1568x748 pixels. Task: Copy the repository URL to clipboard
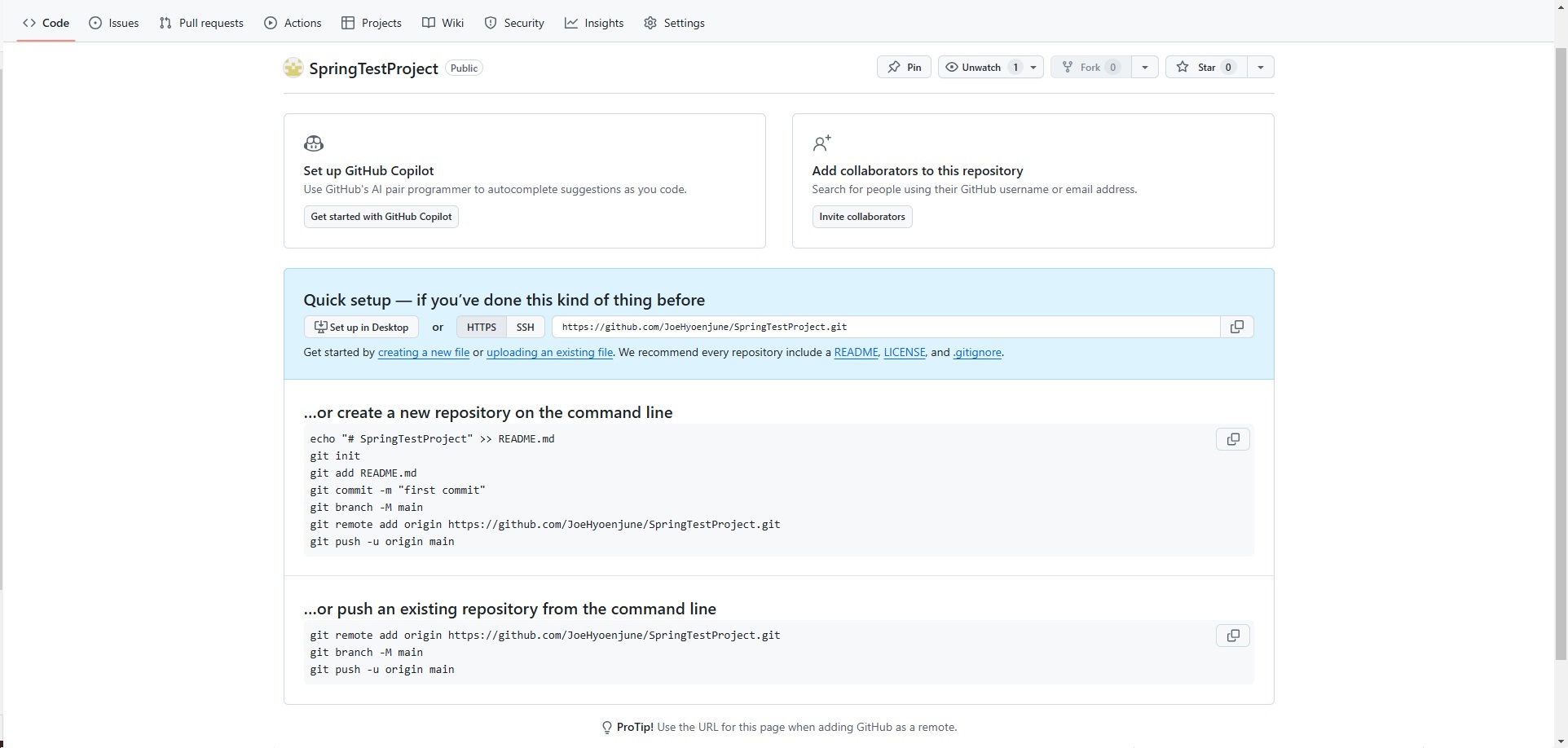tap(1236, 327)
